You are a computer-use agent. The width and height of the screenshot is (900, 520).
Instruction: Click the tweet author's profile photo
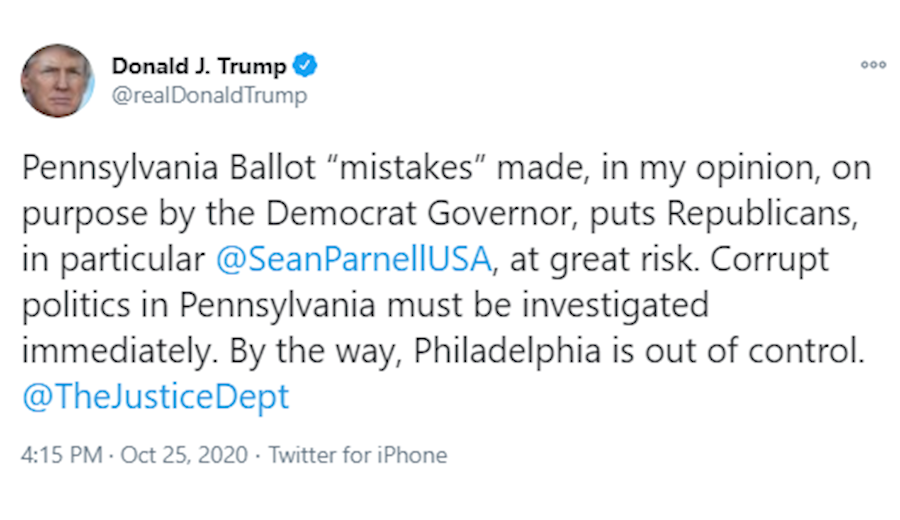[x=57, y=81]
